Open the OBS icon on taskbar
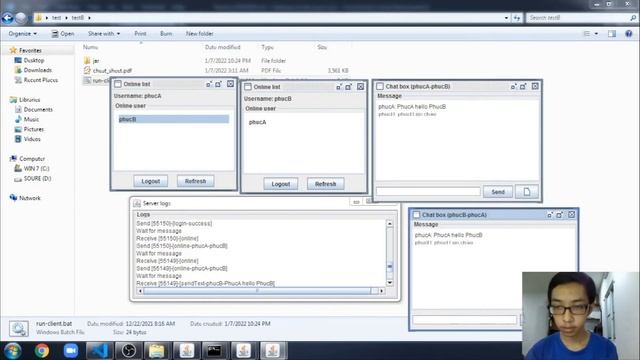The width and height of the screenshot is (640, 360). click(128, 351)
